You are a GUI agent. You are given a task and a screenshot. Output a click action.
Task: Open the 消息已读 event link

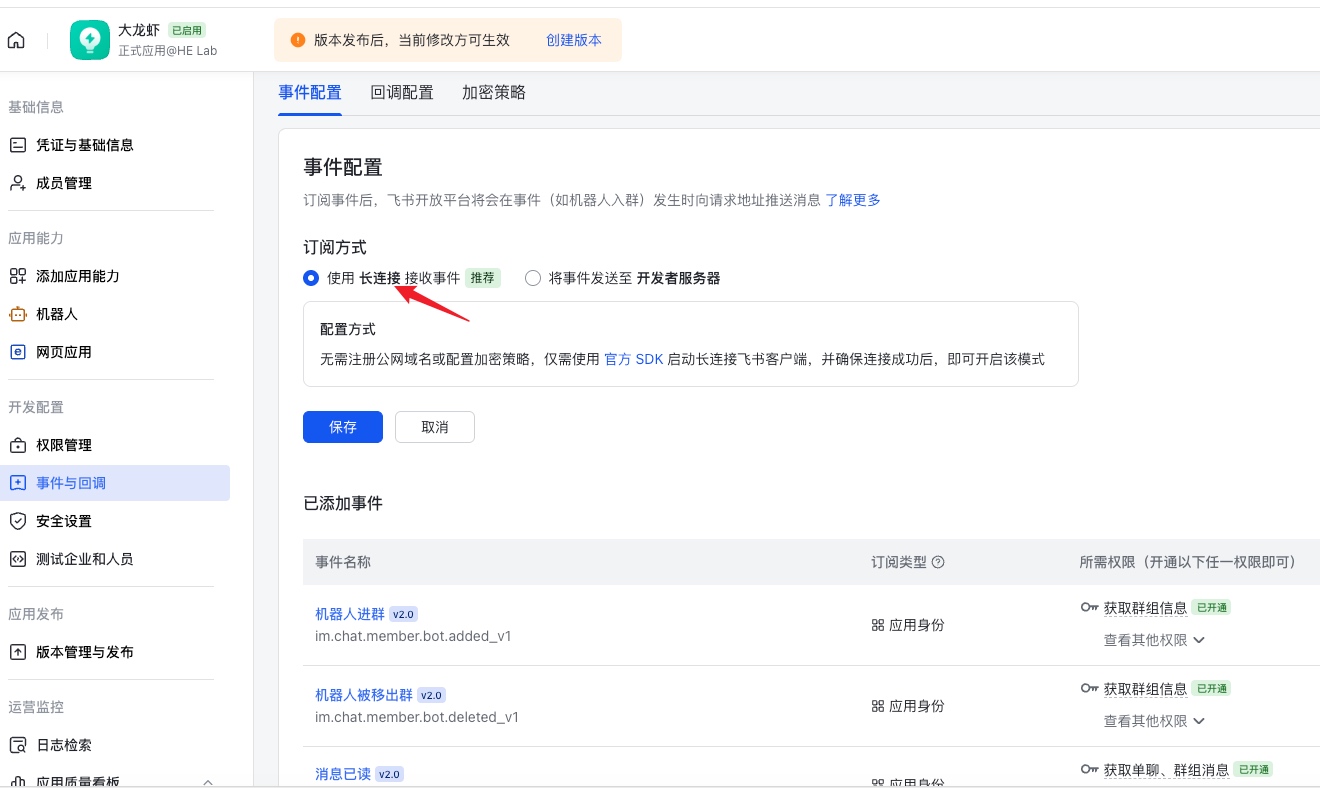[x=343, y=774]
